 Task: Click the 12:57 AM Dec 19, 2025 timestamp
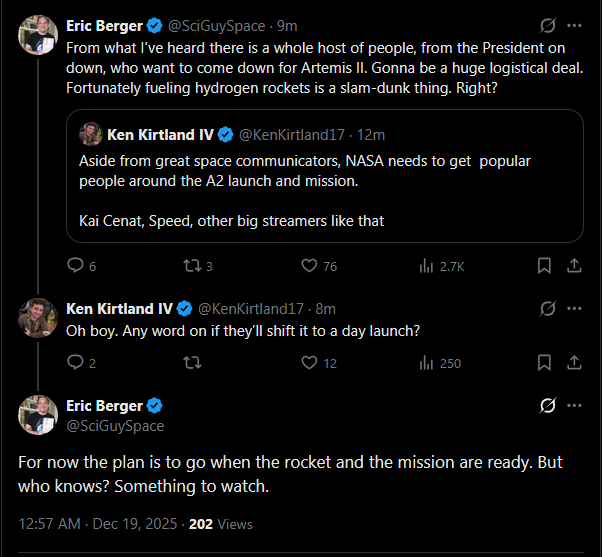click(x=100, y=523)
